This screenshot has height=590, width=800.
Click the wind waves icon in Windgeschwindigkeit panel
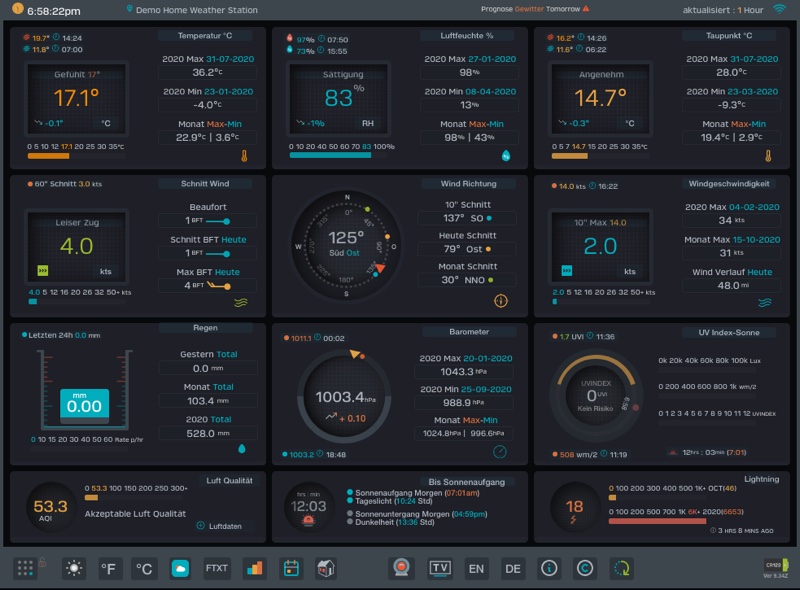coord(765,303)
